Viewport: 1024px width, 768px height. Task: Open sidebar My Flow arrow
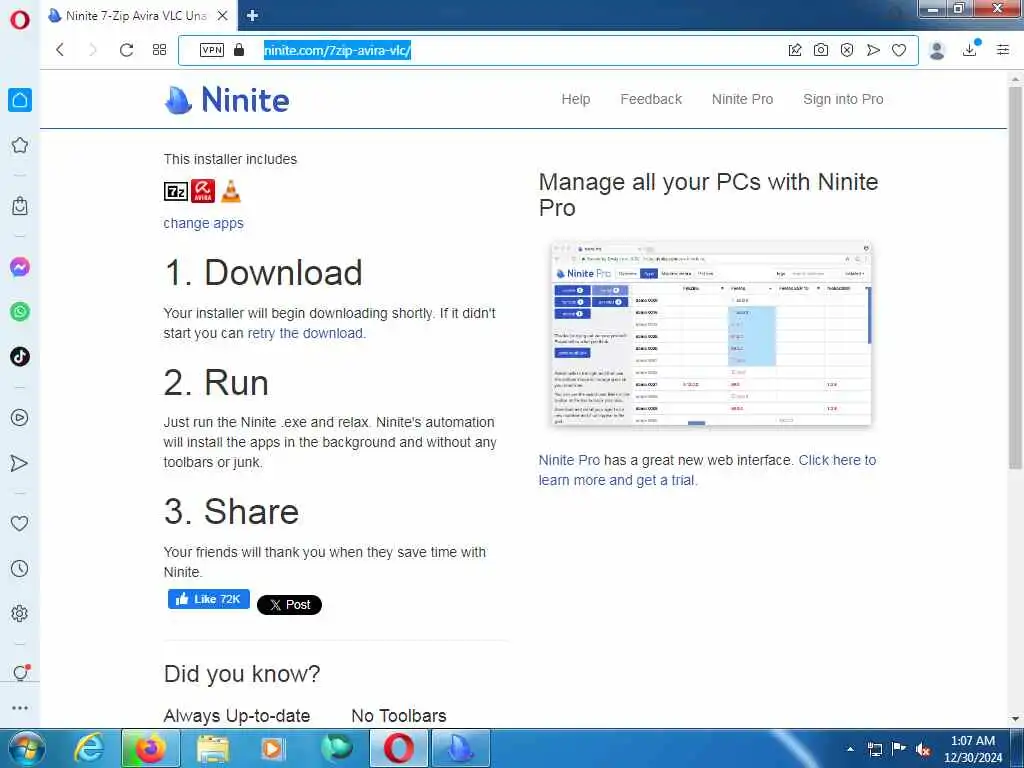(20, 463)
